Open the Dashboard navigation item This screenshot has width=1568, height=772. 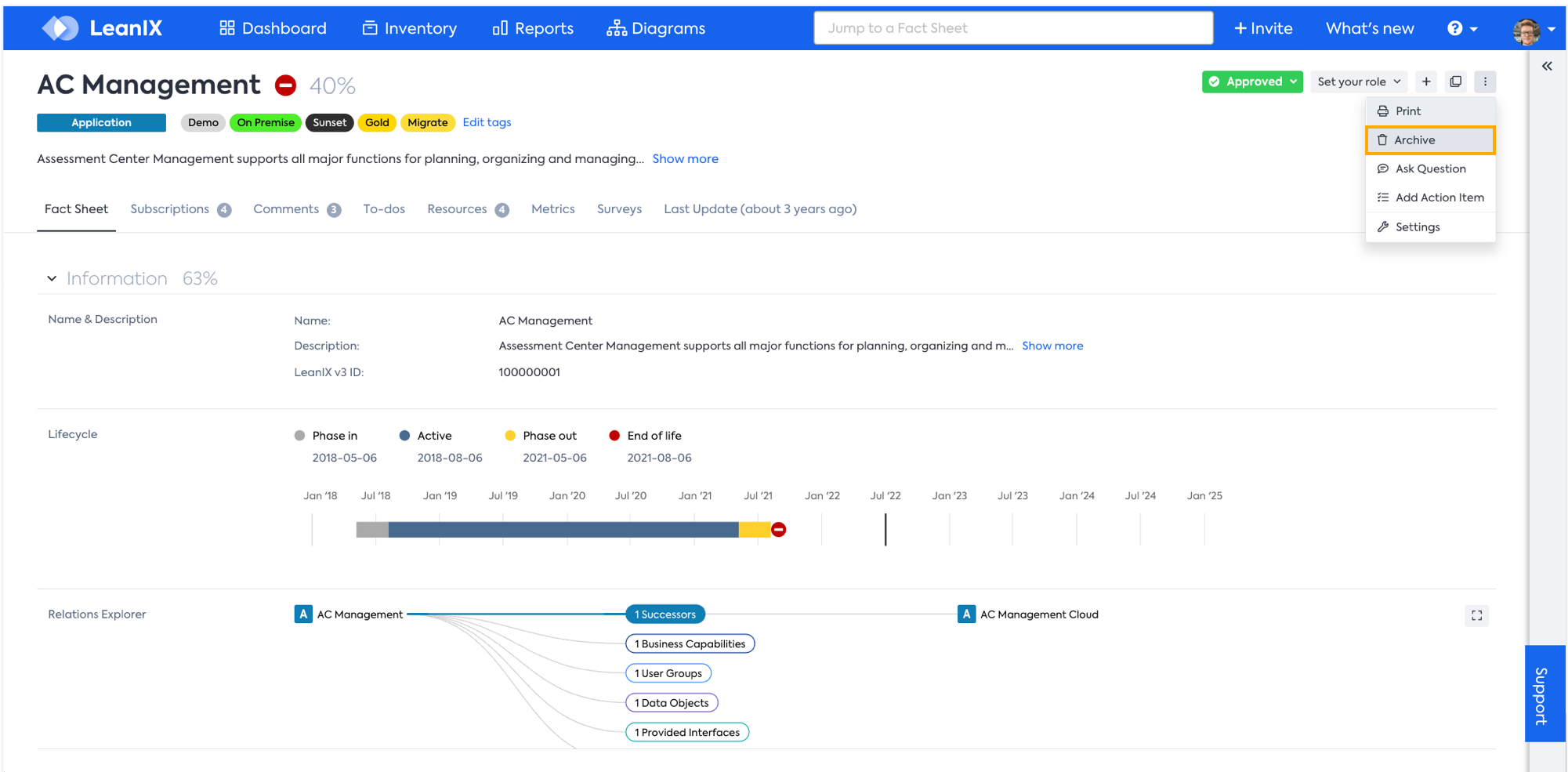tap(273, 28)
